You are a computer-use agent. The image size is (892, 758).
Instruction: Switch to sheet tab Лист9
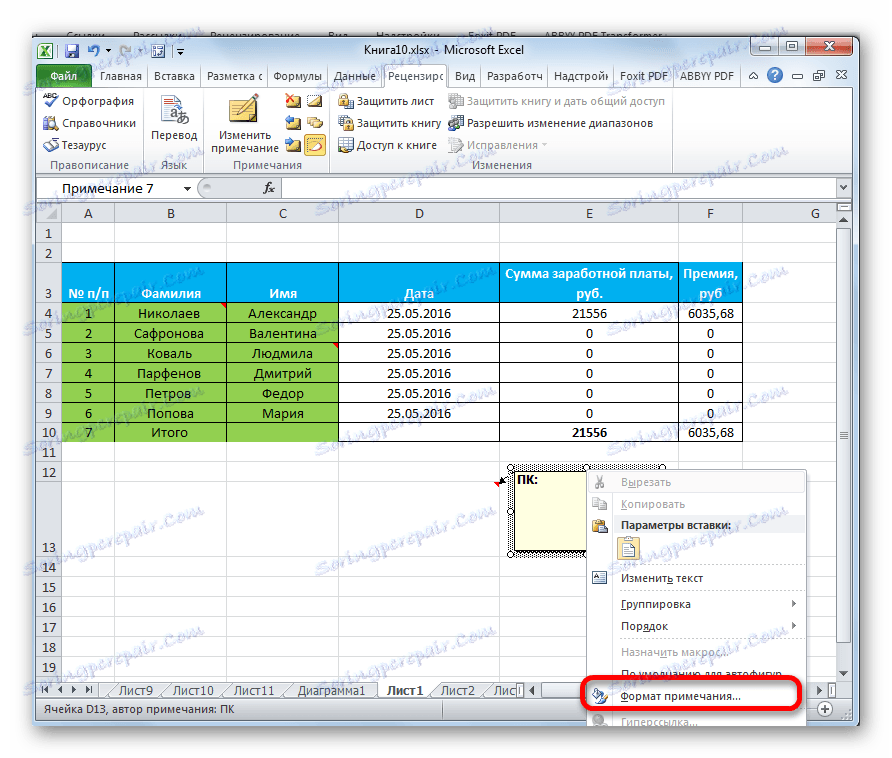tap(135, 690)
